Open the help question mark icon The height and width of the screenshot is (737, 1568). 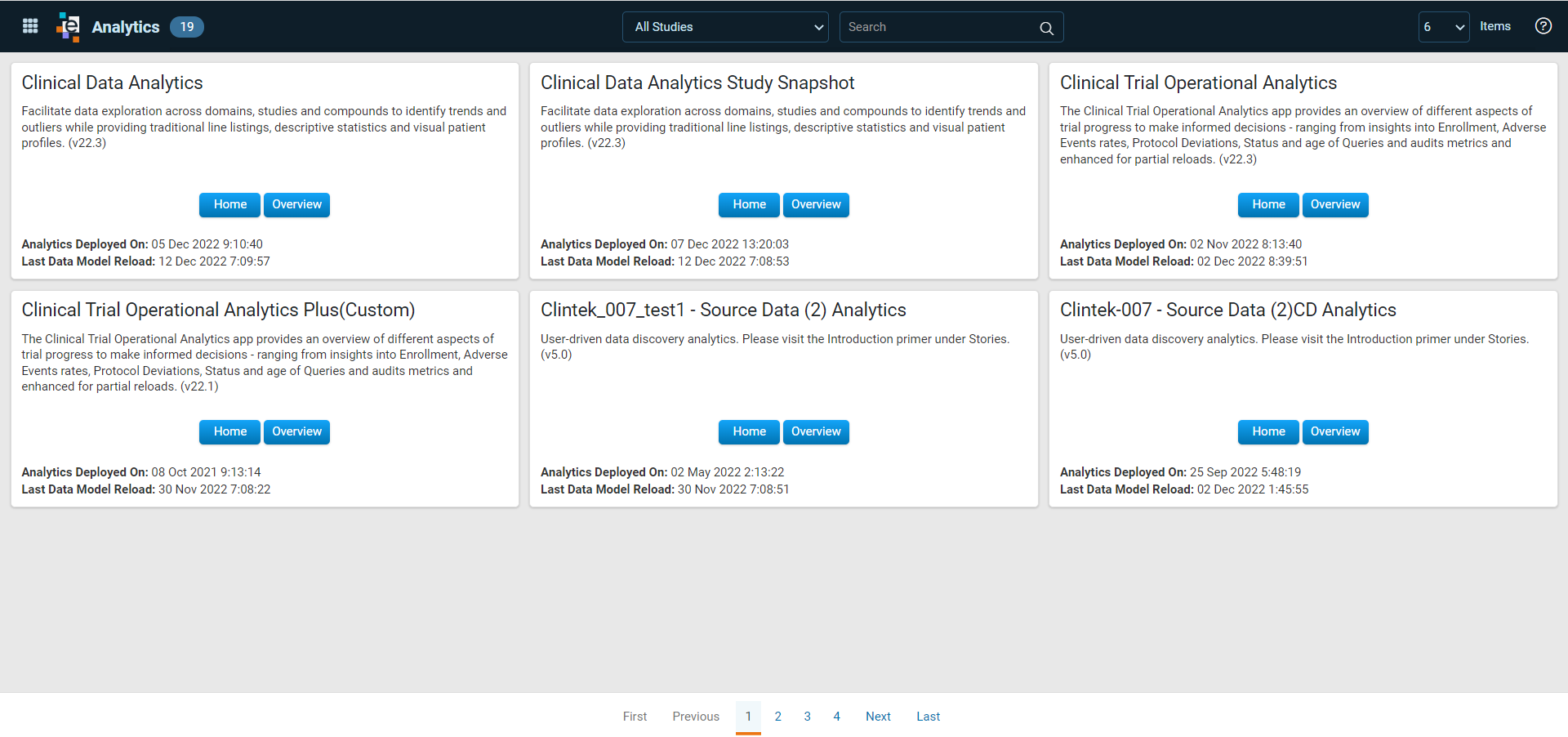point(1543,26)
